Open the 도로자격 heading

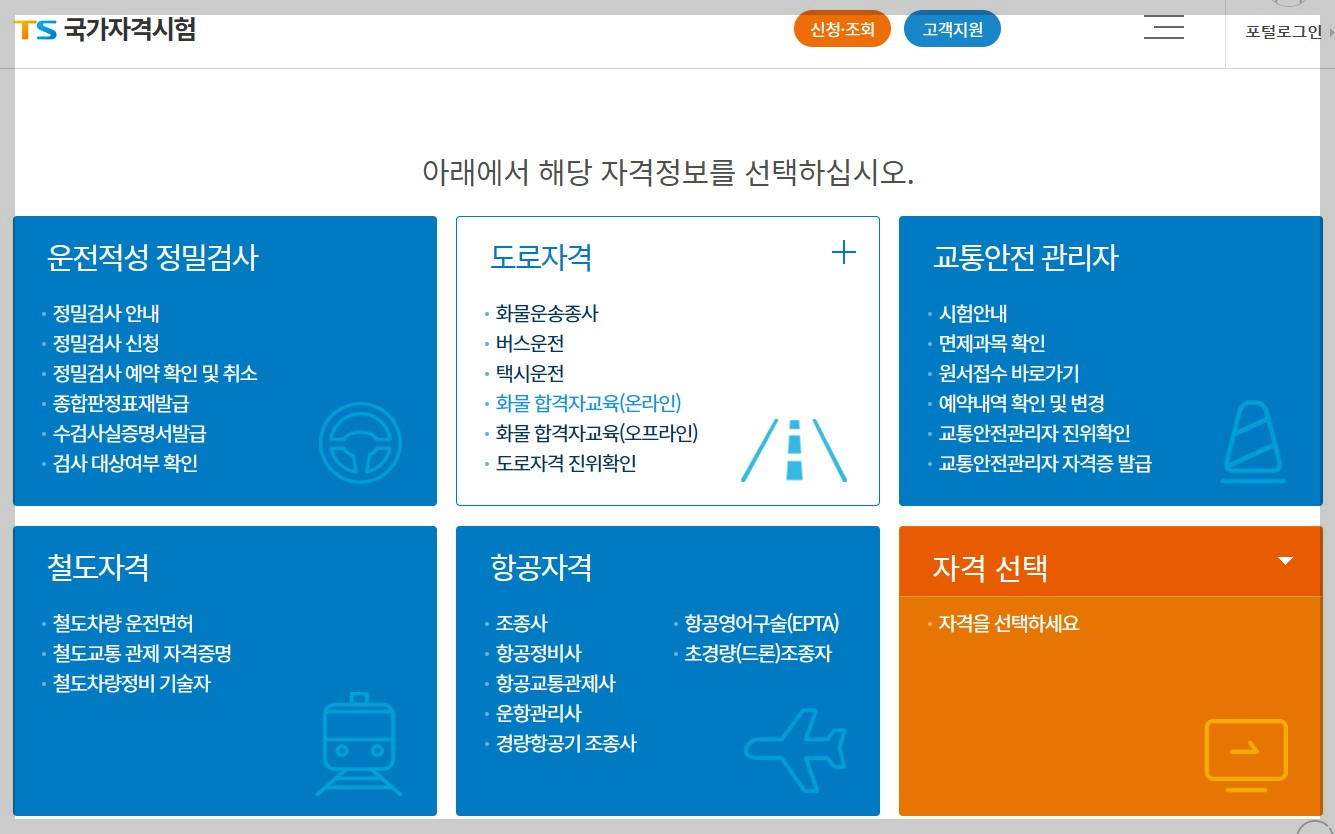[541, 258]
